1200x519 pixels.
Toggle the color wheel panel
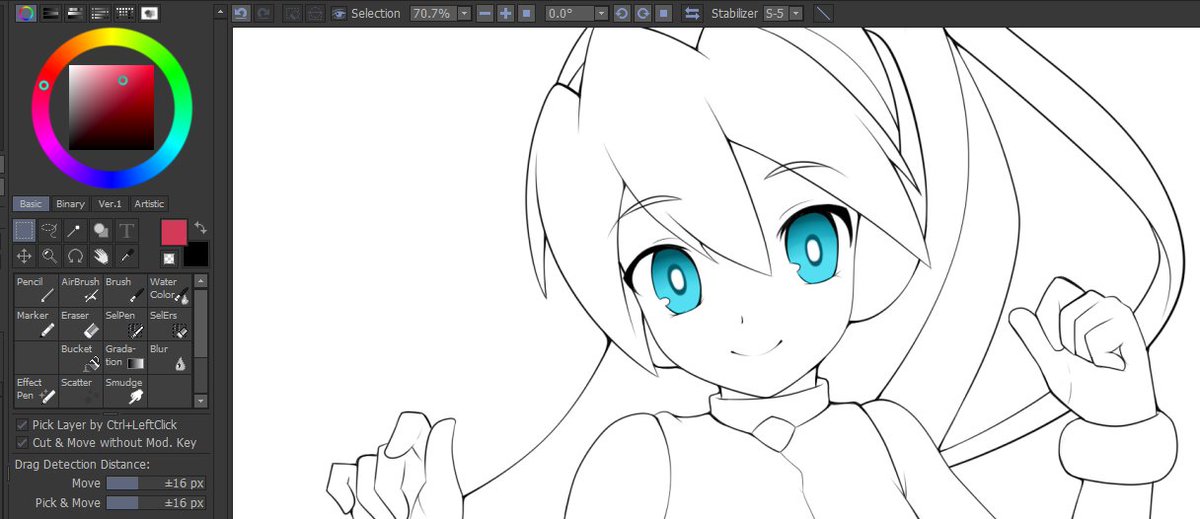(x=26, y=12)
